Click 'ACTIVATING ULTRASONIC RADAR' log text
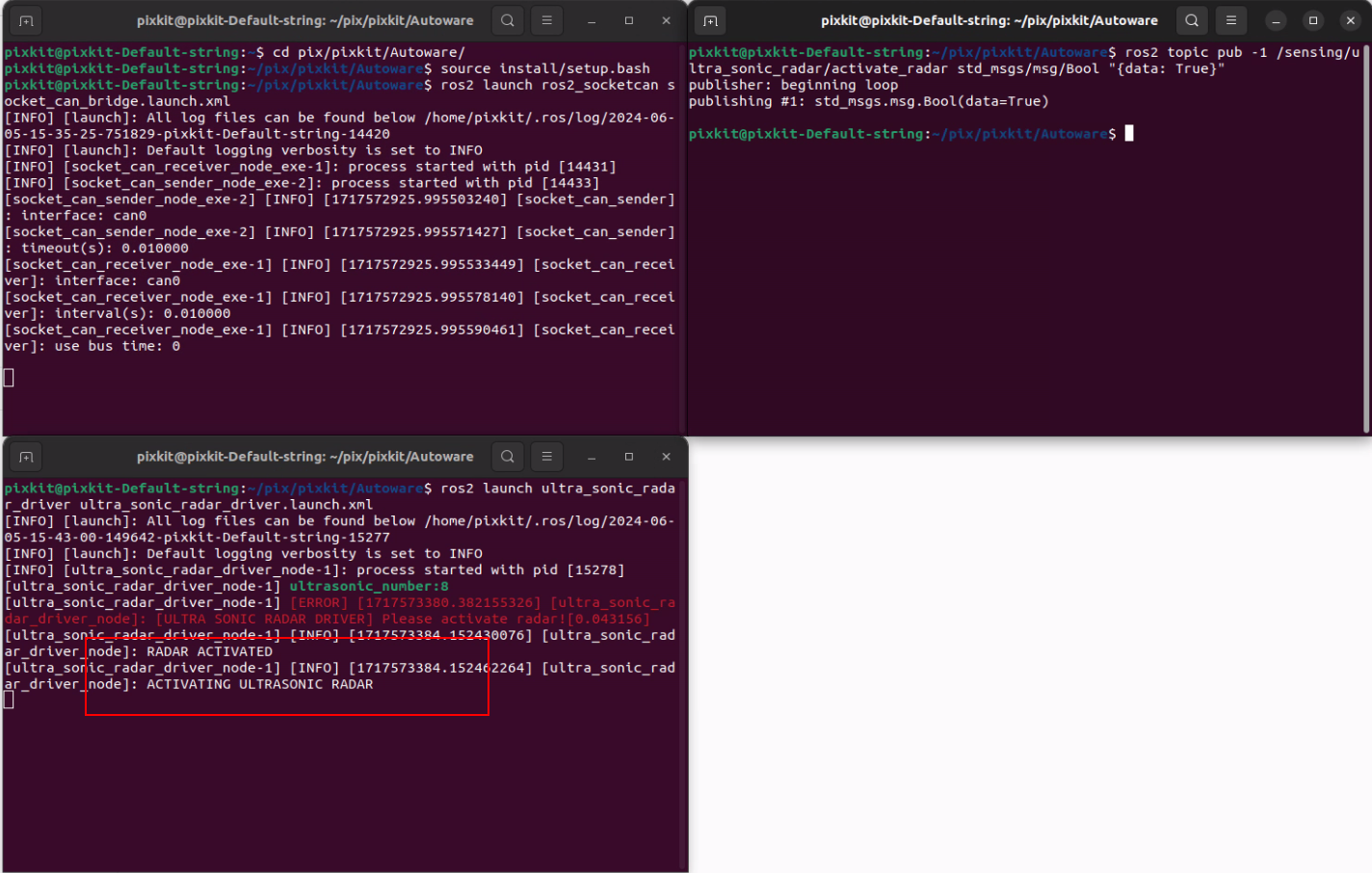 (260, 684)
